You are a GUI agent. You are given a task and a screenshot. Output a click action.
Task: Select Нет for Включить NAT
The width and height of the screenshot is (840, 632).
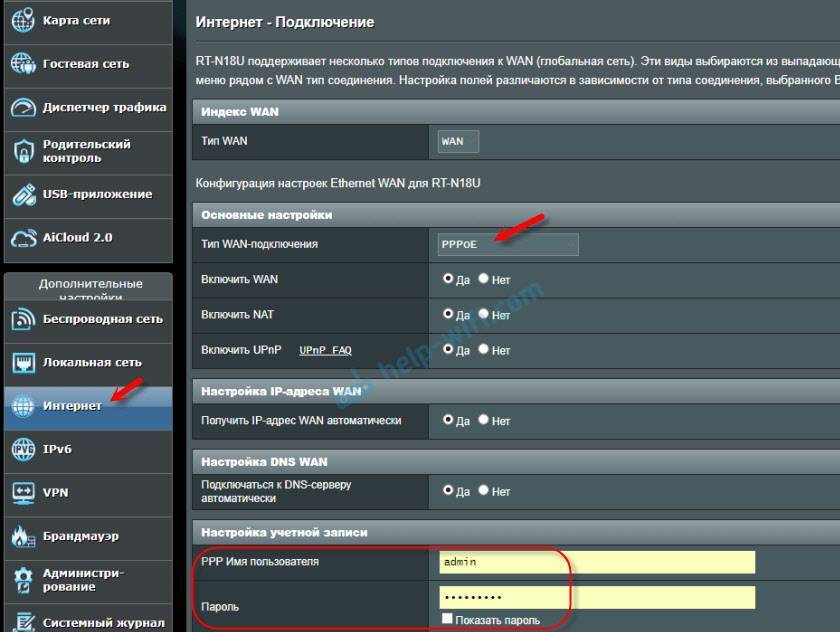tap(484, 315)
